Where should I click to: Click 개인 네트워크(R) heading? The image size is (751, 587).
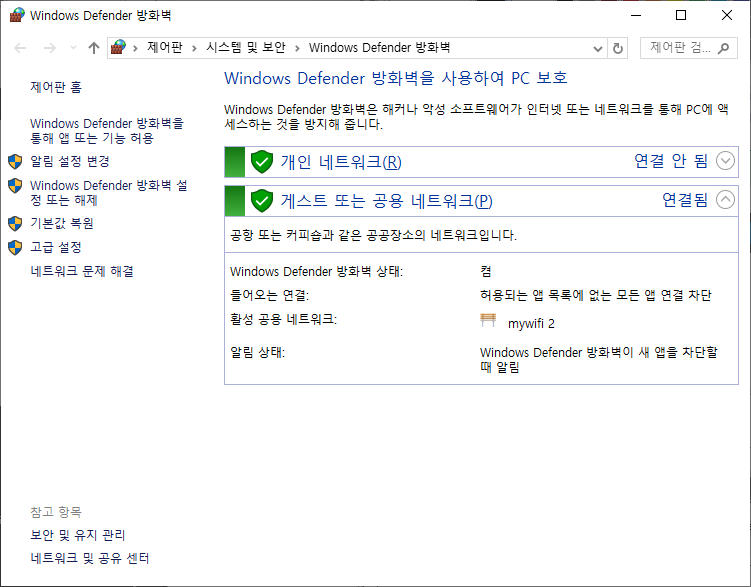pos(341,162)
